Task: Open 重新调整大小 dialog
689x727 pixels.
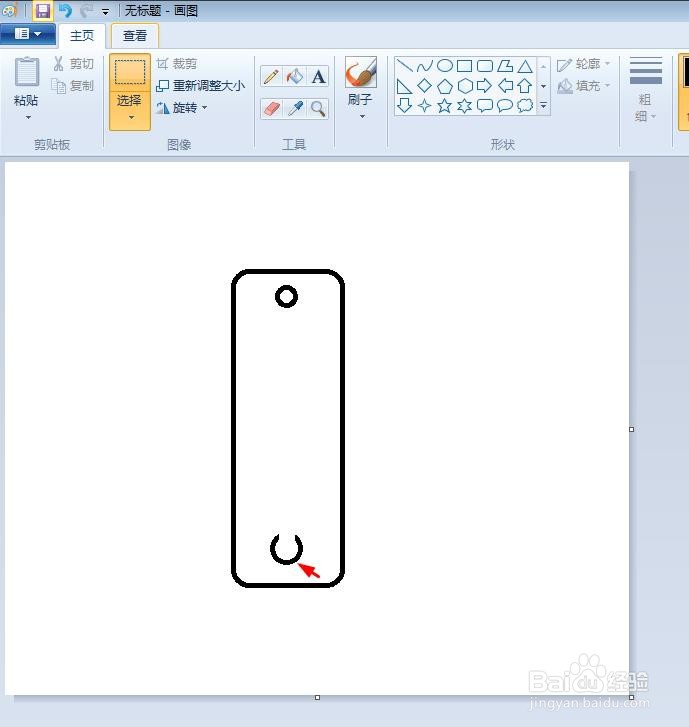Action: coord(200,86)
